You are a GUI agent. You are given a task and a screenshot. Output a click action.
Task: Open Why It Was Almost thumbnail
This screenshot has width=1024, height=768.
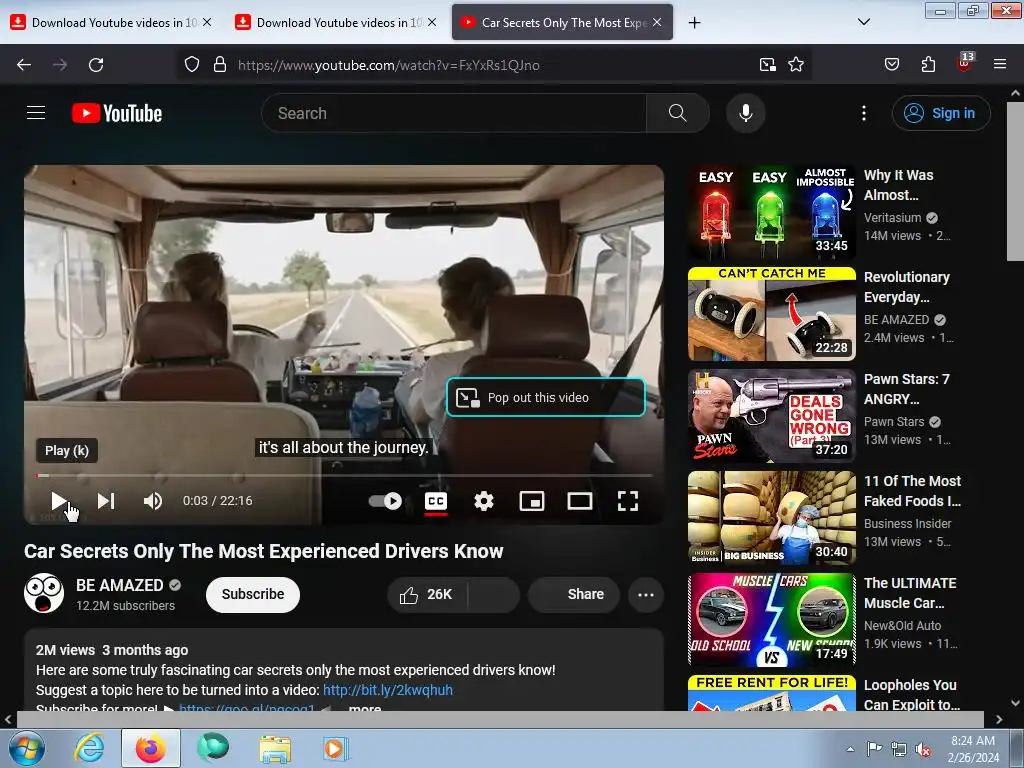coord(771,212)
